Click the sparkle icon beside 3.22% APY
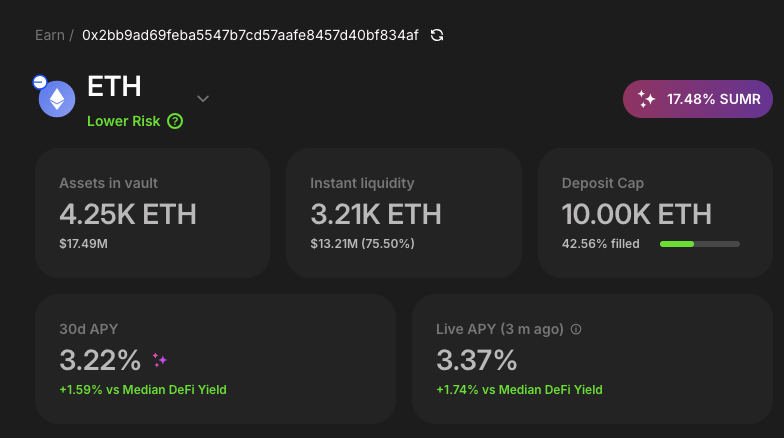The width and height of the screenshot is (784, 438). click(x=159, y=360)
